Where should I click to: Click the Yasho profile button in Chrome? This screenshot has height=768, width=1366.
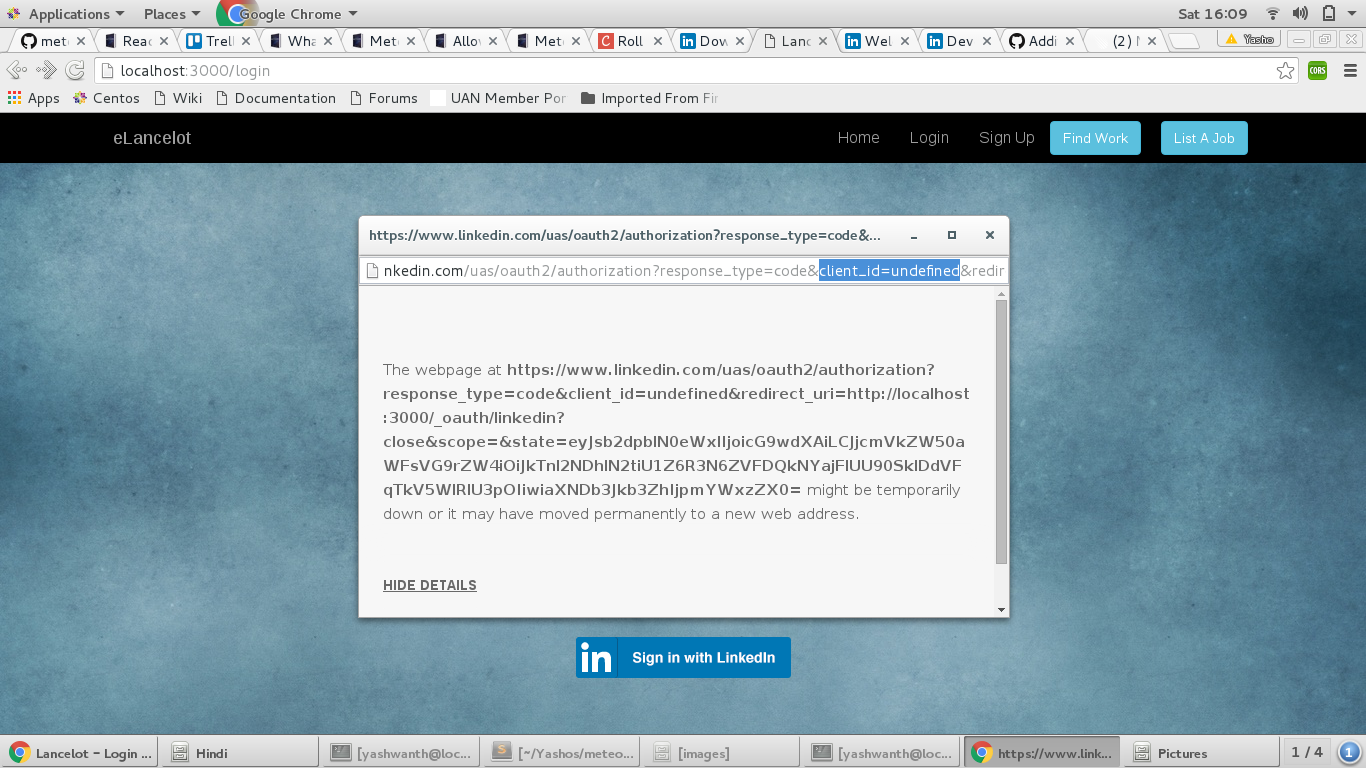pyautogui.click(x=1250, y=39)
